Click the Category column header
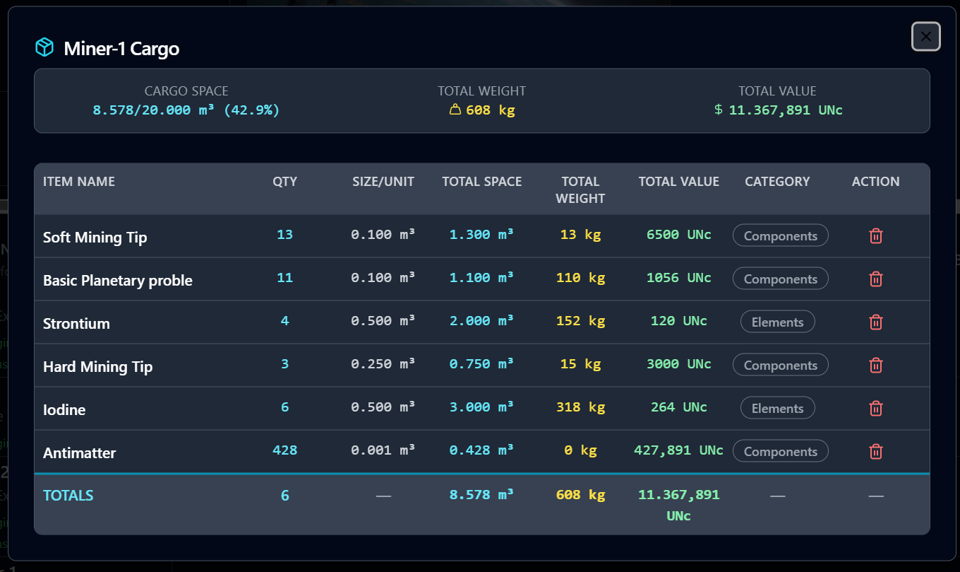This screenshot has width=960, height=572. coord(777,182)
